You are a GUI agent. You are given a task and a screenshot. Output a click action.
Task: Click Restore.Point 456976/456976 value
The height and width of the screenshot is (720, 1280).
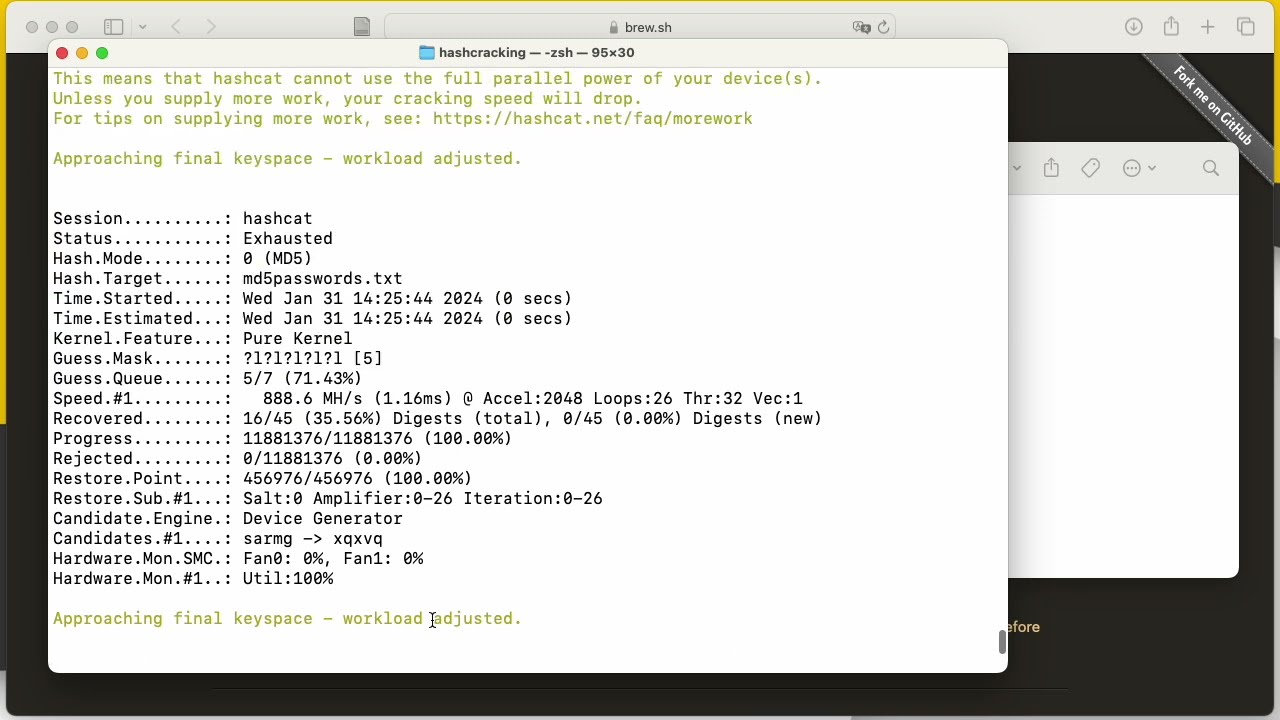click(x=357, y=479)
